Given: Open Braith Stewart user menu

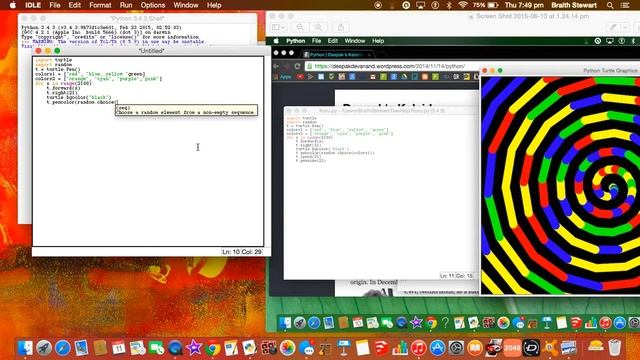Looking at the screenshot, I should [x=574, y=5].
